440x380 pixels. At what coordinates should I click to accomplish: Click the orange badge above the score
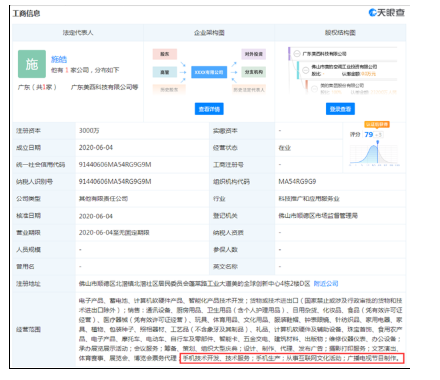pos(377,124)
